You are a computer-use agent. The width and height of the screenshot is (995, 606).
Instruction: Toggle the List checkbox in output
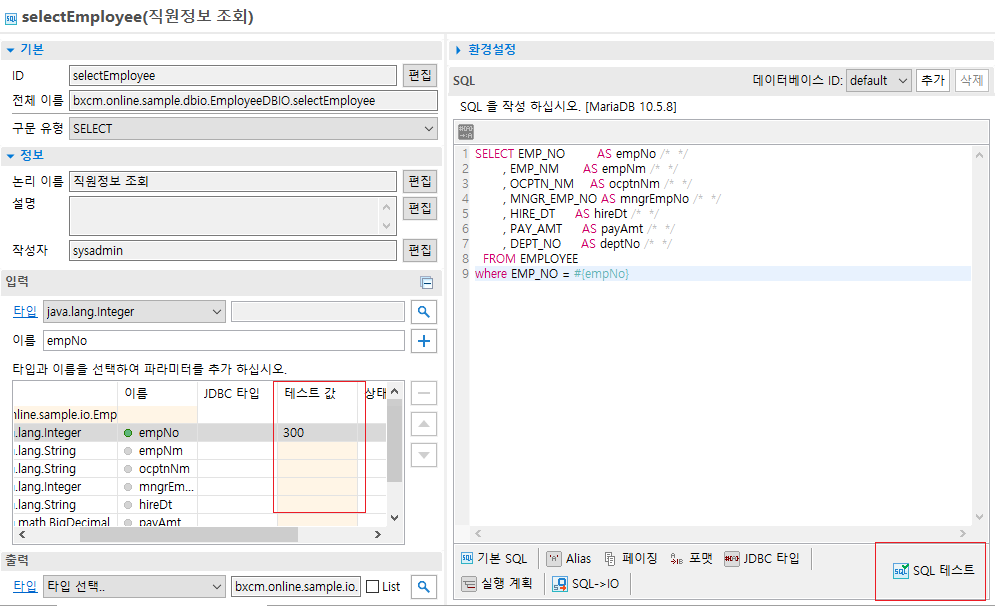pos(372,587)
